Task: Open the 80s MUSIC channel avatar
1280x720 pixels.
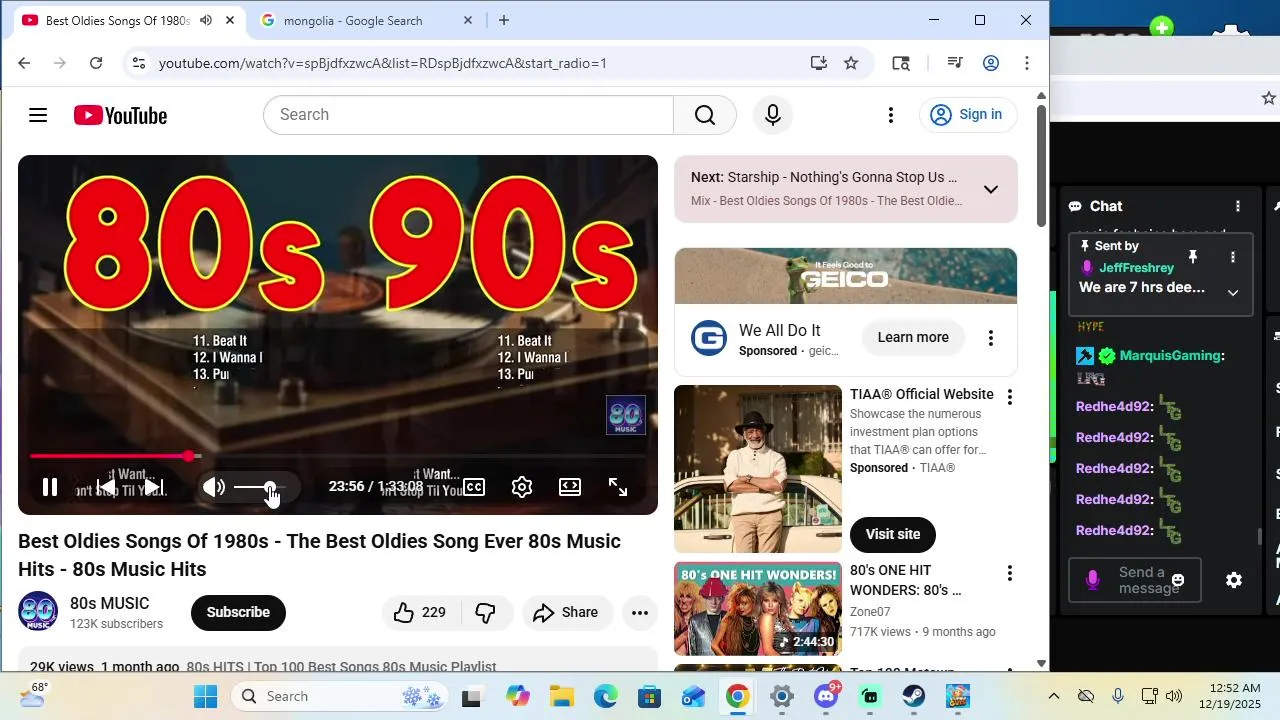Action: tap(38, 612)
